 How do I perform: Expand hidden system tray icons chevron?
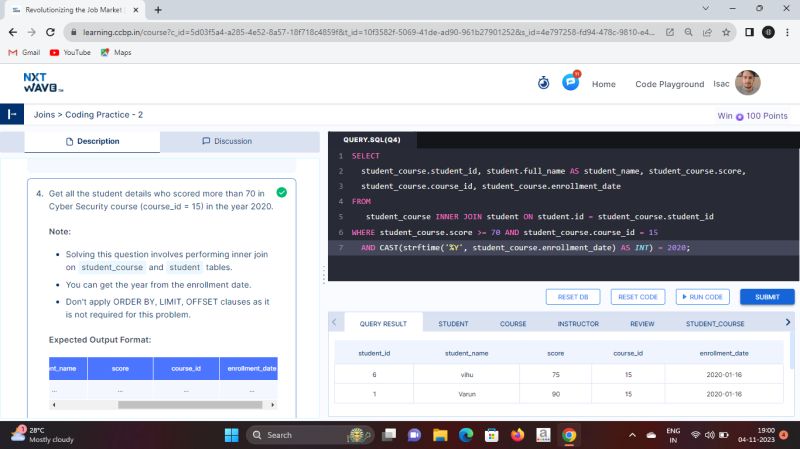click(x=632, y=435)
